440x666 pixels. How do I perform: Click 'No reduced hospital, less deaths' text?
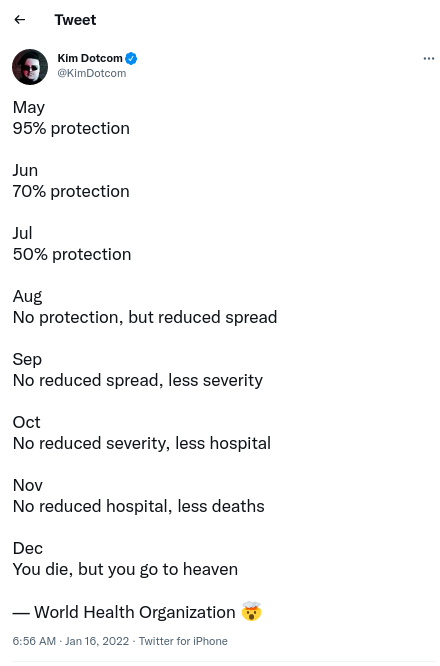click(138, 506)
